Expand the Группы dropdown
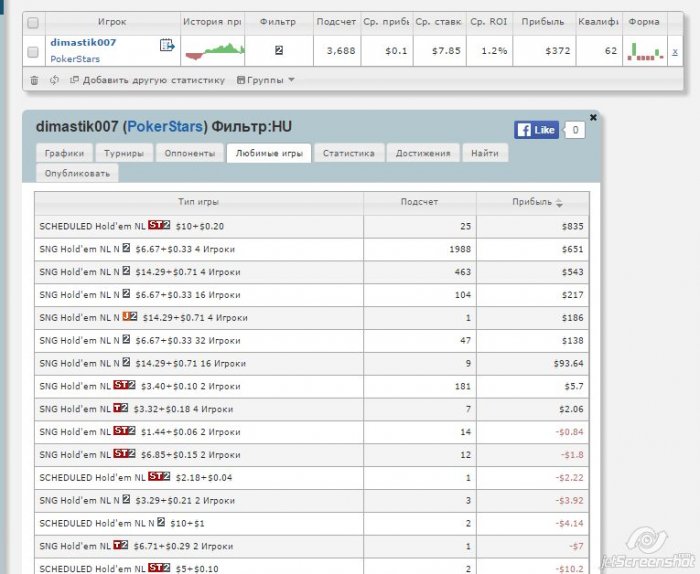This screenshot has width=700, height=574. 265,80
